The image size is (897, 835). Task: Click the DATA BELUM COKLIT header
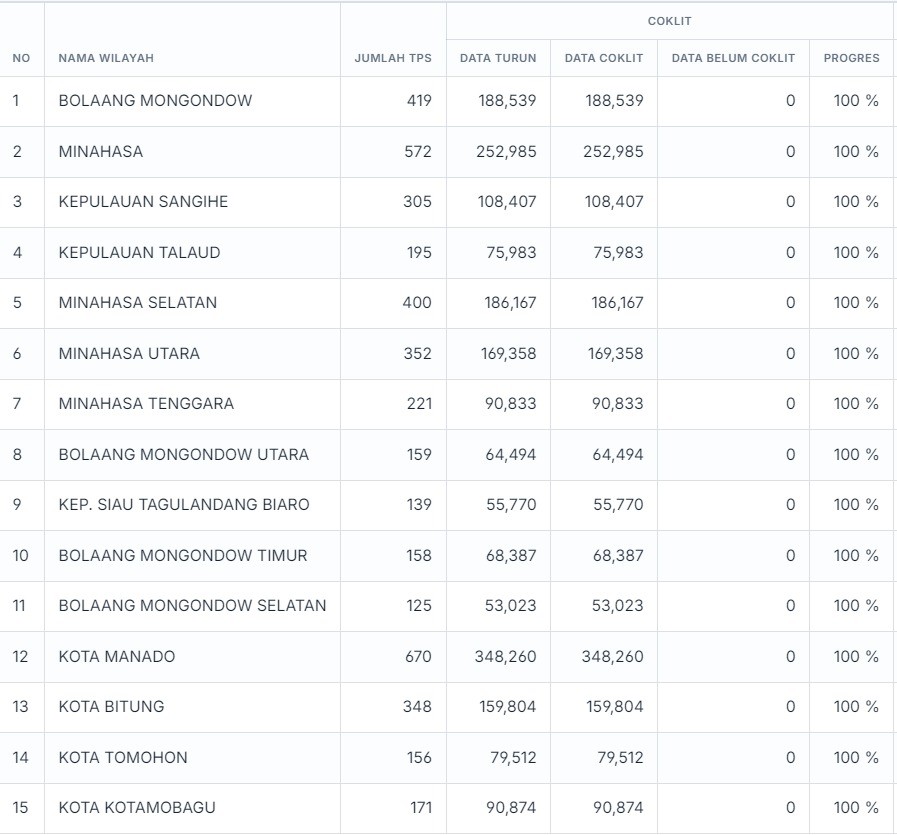coord(733,58)
